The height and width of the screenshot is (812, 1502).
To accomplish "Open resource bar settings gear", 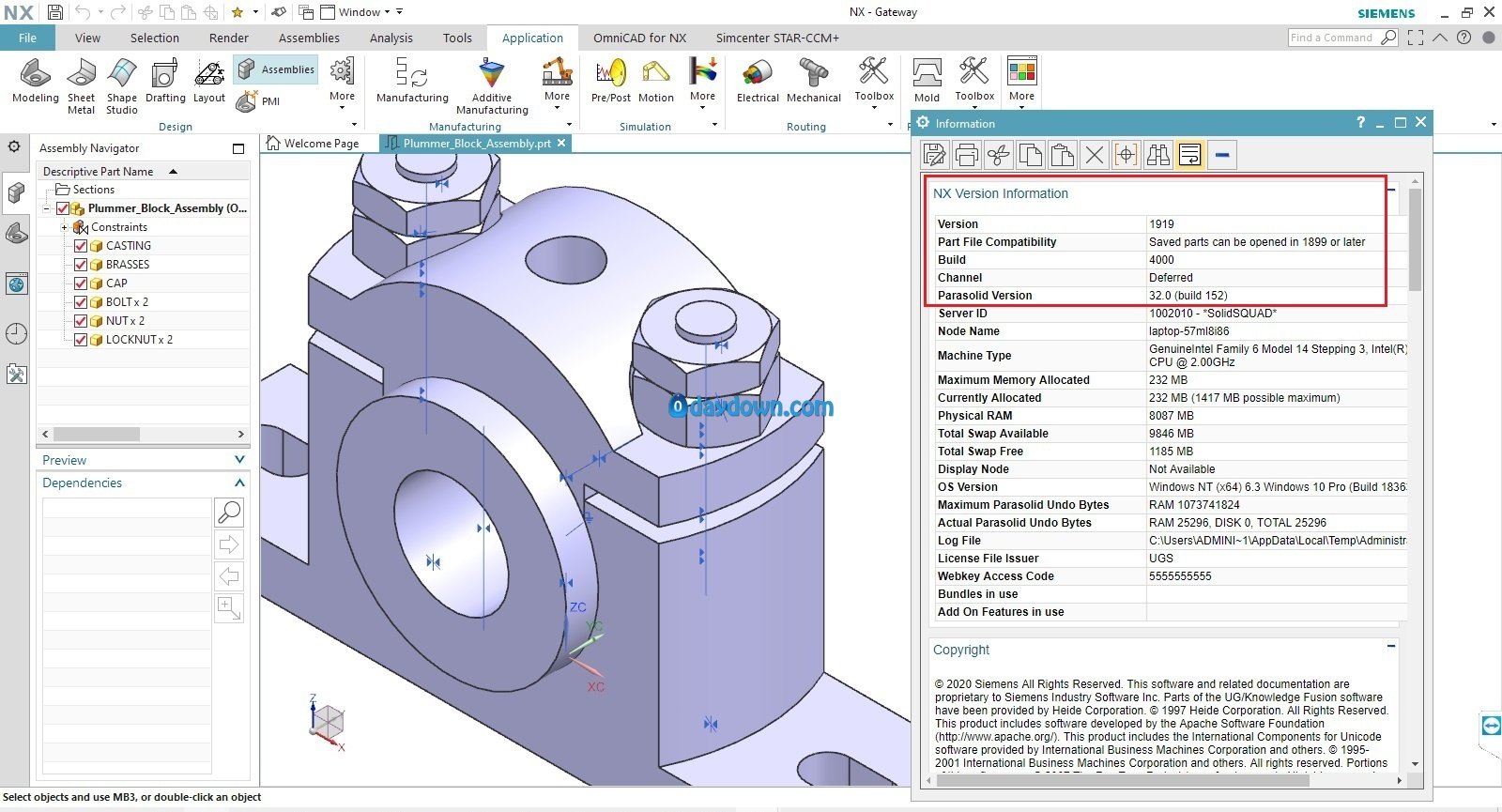I will pyautogui.click(x=14, y=147).
